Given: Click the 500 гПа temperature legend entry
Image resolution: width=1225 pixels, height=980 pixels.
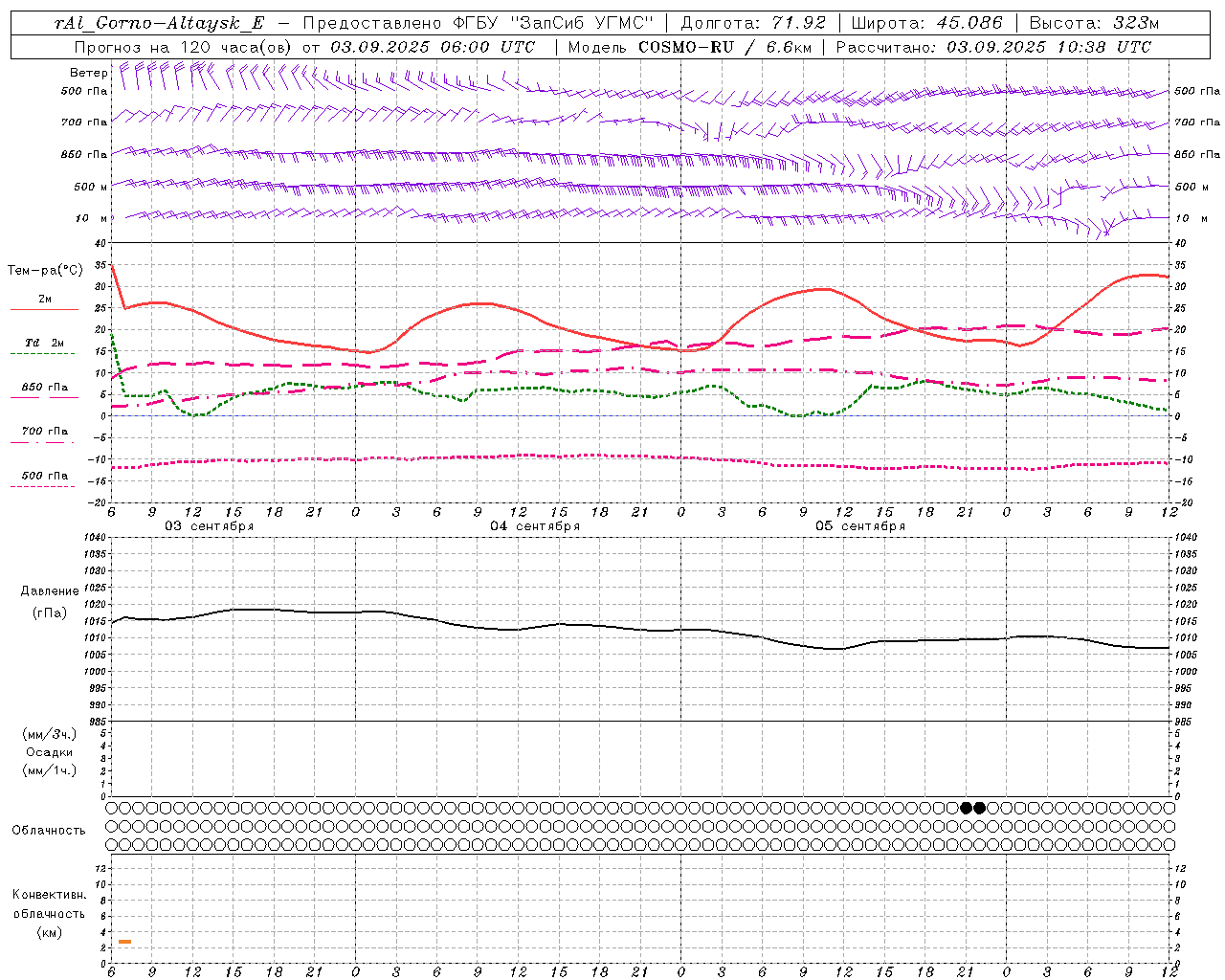Looking at the screenshot, I should 44,476.
